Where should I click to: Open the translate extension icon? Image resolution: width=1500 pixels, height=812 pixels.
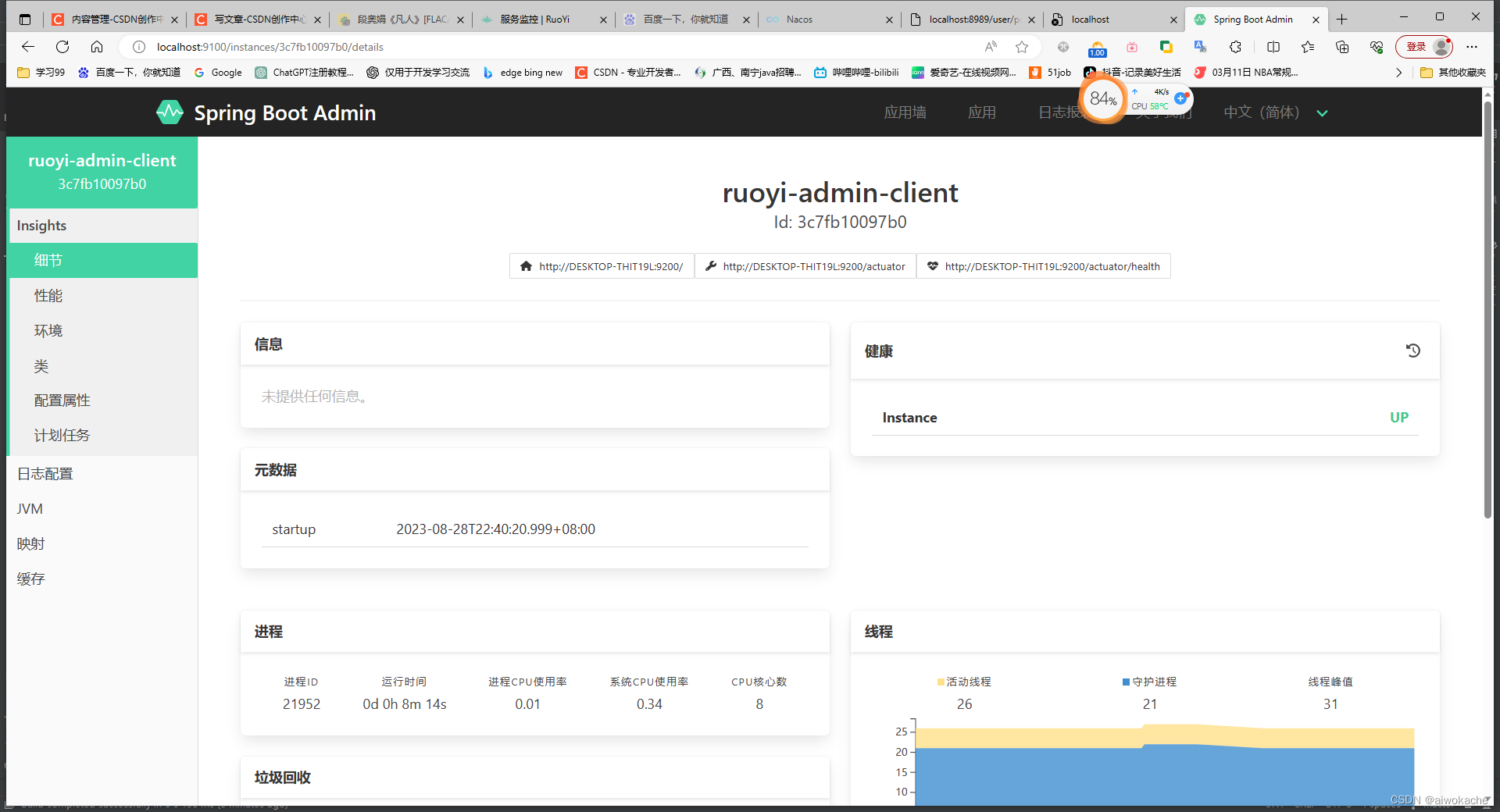tap(1201, 47)
